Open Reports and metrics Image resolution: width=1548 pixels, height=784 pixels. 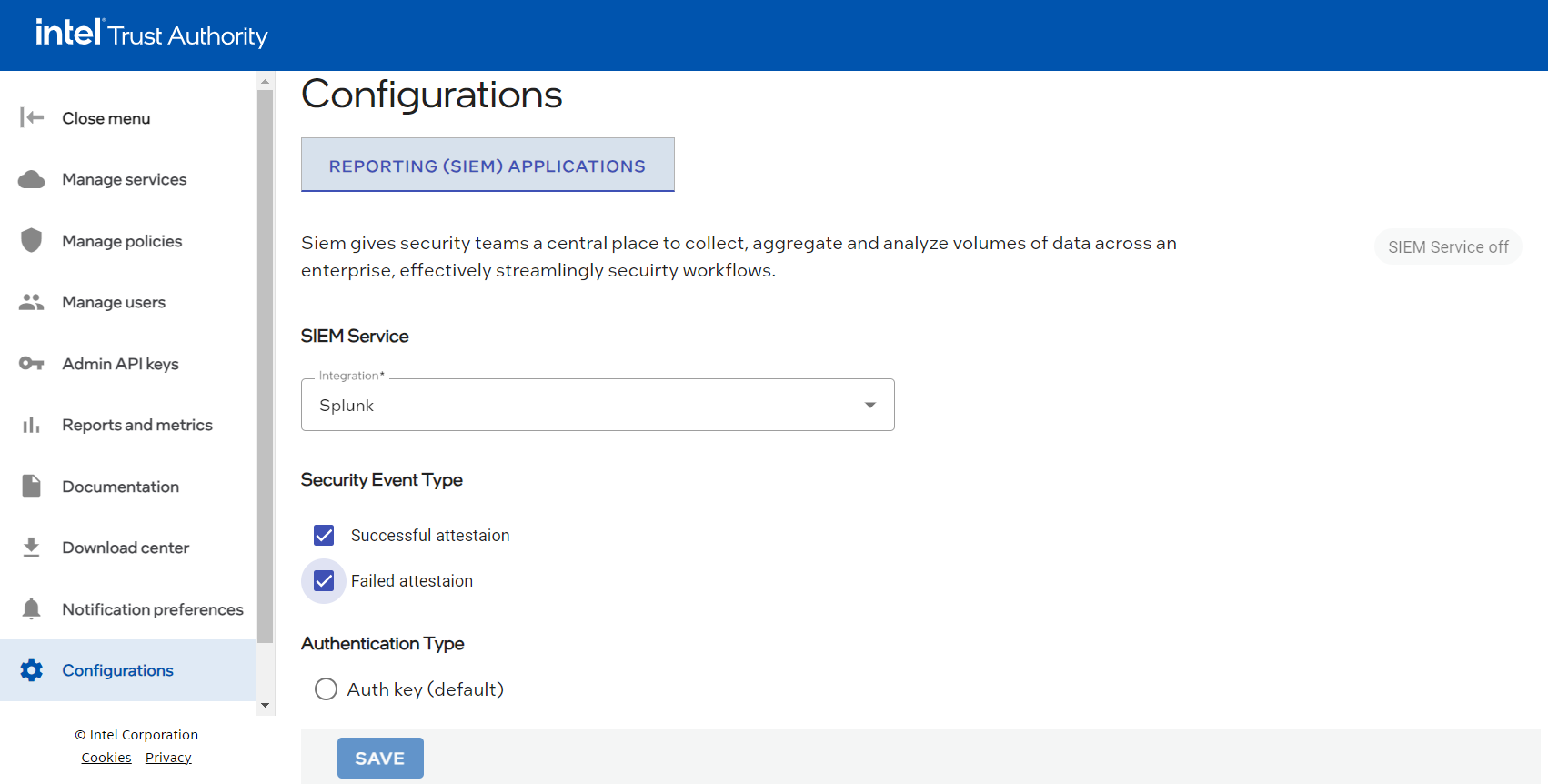tap(128, 425)
